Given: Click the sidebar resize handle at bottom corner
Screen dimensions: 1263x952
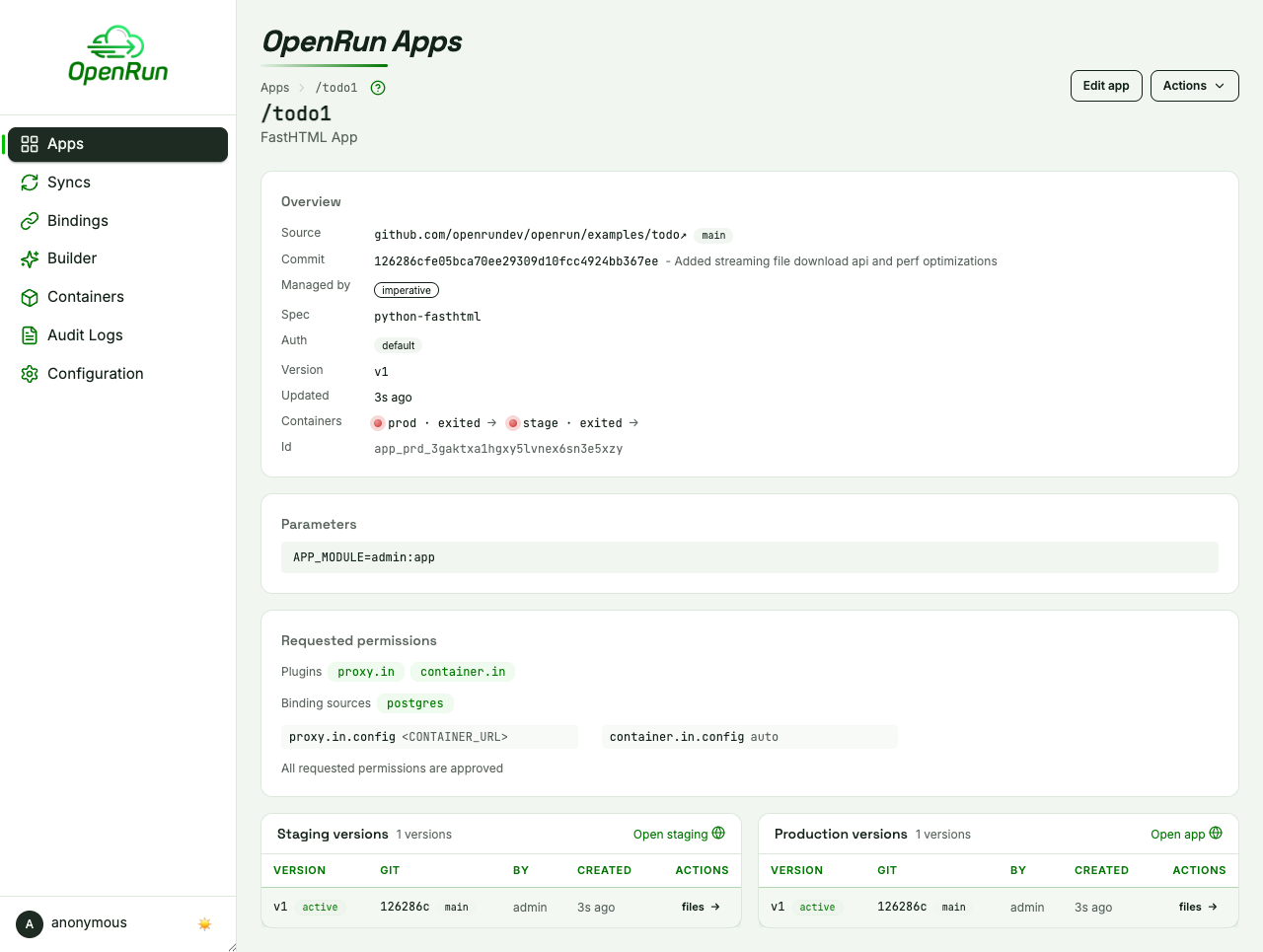Looking at the screenshot, I should point(232,947).
